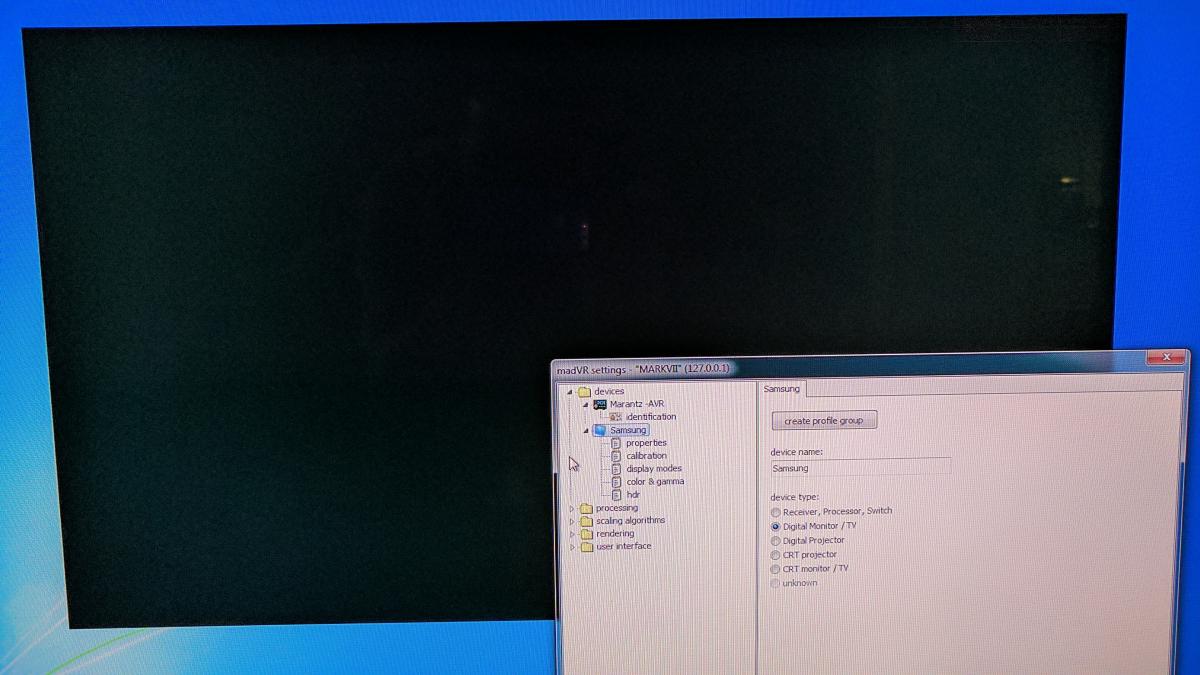Click the processing folder icon
This screenshot has width=1200, height=675.
(x=586, y=508)
